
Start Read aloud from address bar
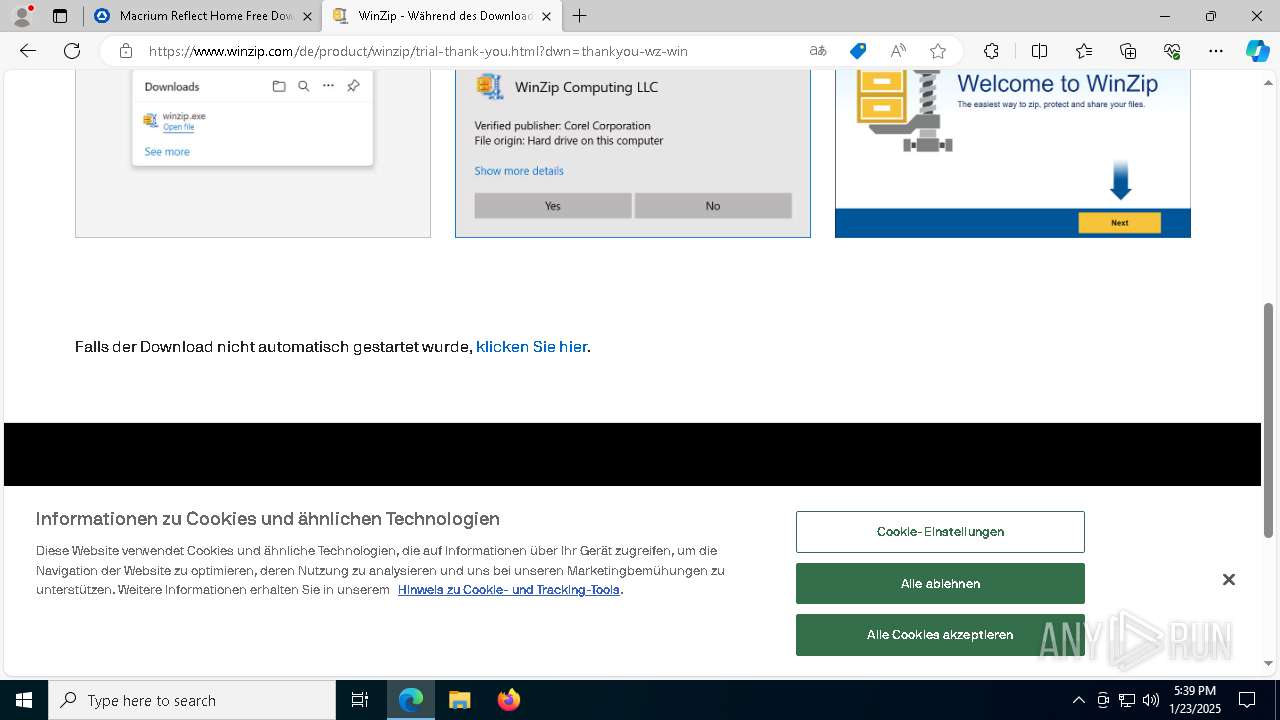(x=898, y=51)
